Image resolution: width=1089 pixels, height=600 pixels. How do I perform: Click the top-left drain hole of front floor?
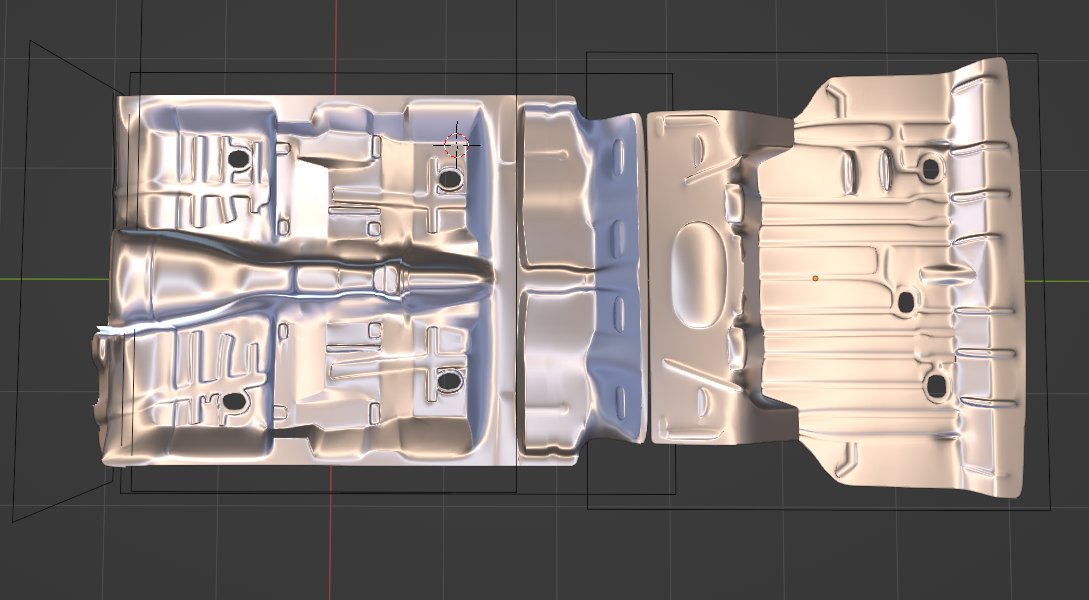(238, 159)
